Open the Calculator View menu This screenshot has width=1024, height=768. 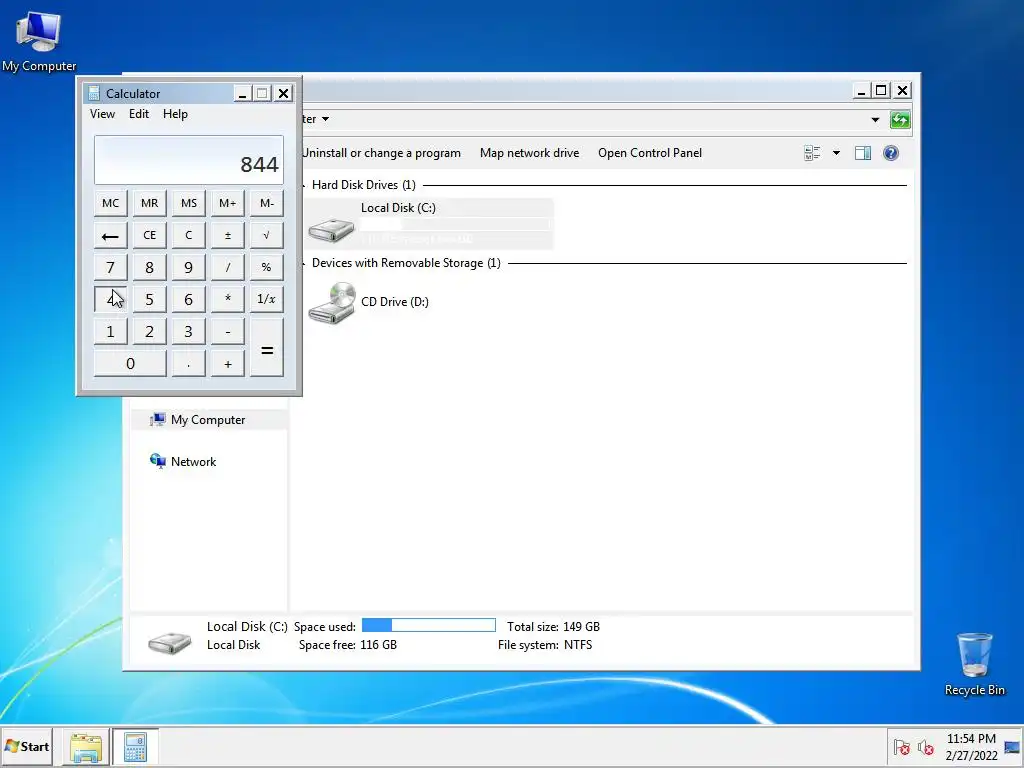pyautogui.click(x=103, y=114)
